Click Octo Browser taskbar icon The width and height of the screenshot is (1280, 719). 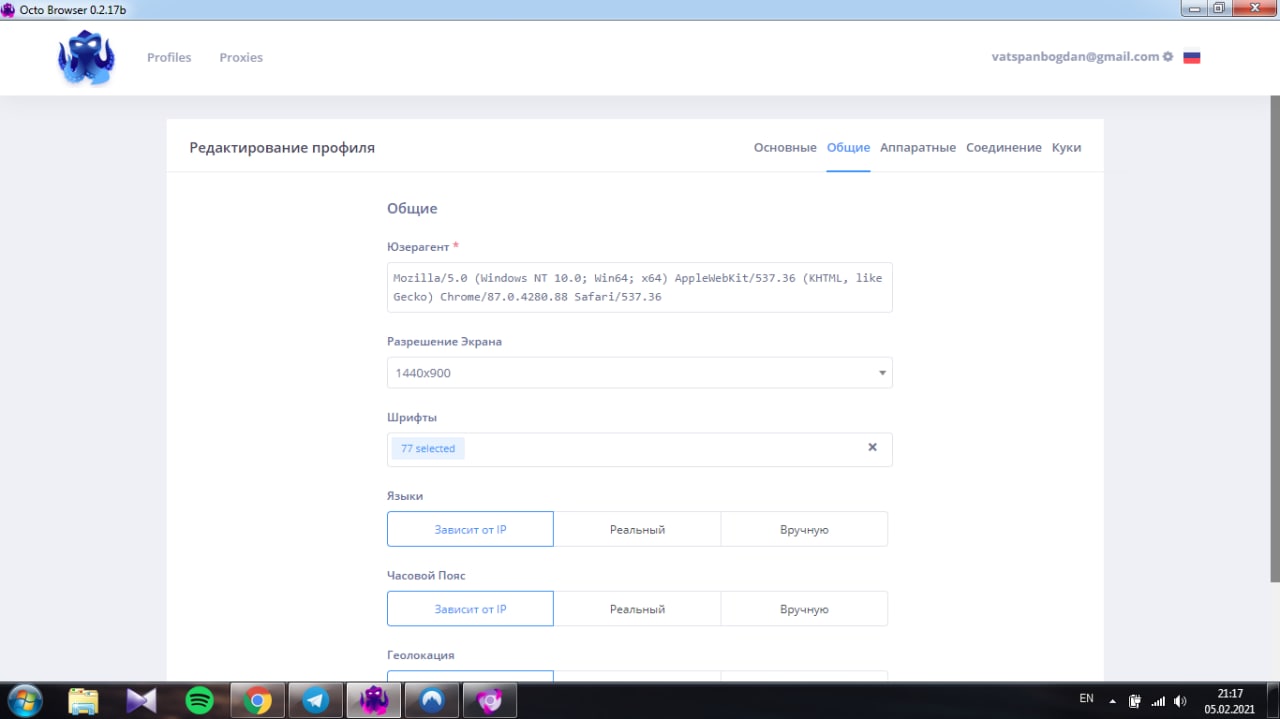pyautogui.click(x=374, y=700)
